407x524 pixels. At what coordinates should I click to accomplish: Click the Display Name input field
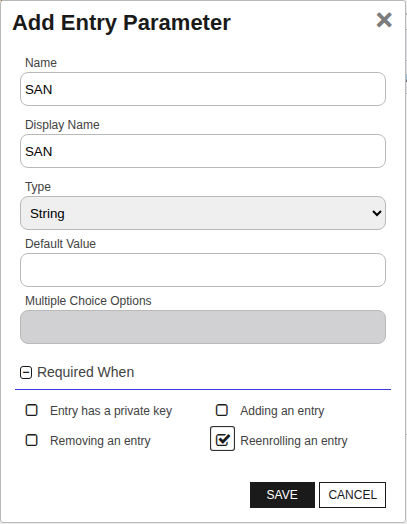coord(203,151)
